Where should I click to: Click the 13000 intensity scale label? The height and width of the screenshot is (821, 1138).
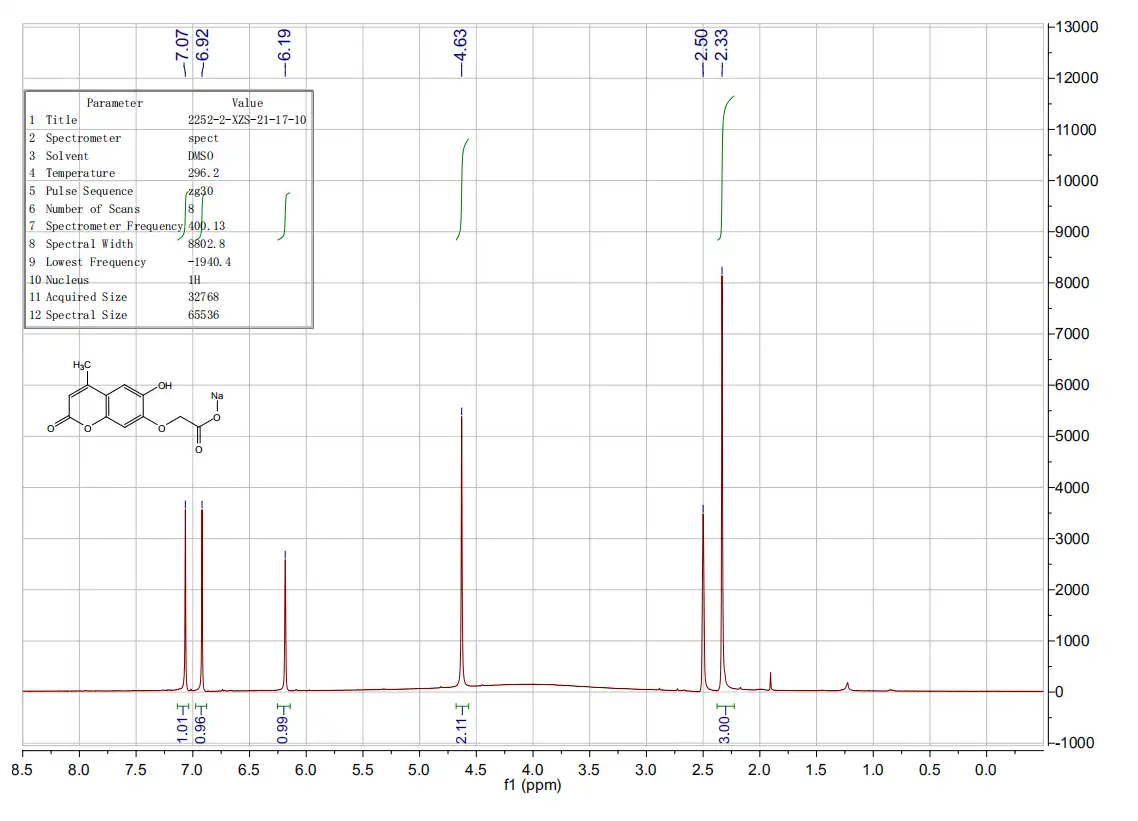click(1078, 27)
